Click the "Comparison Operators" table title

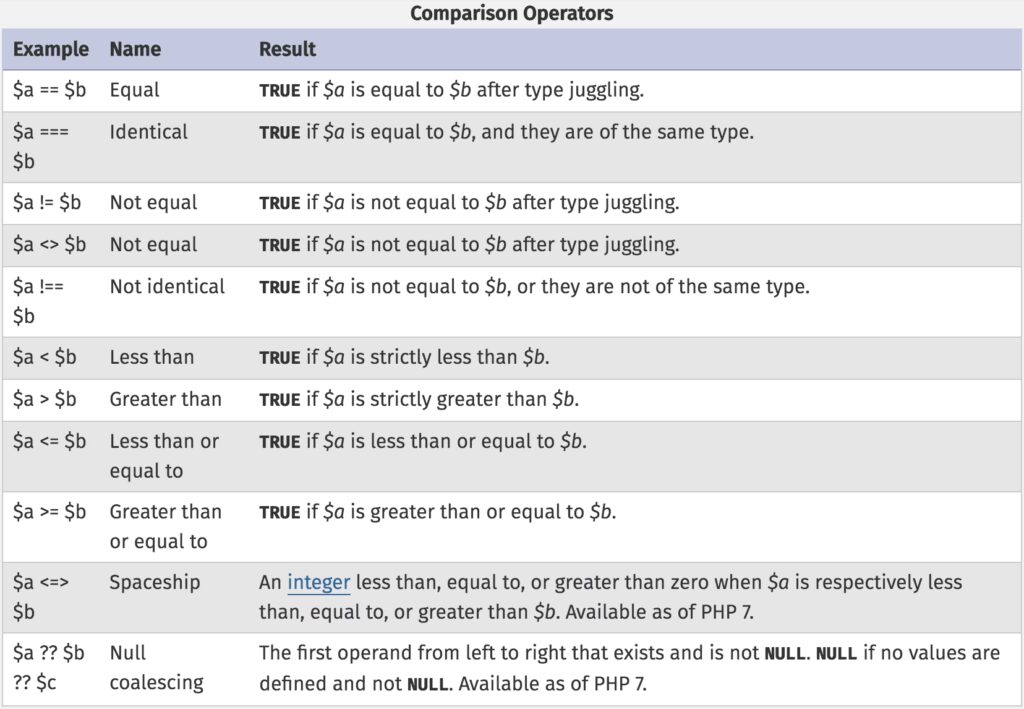pyautogui.click(x=511, y=13)
